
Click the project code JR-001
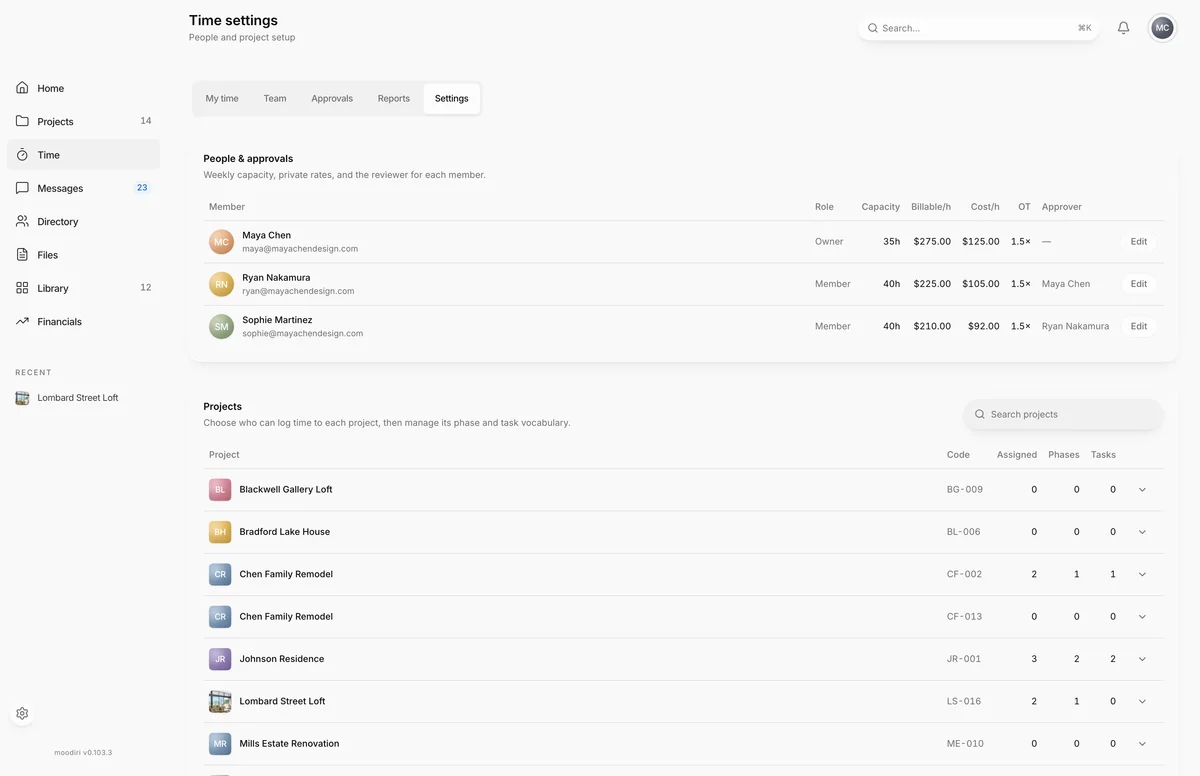[x=964, y=659]
